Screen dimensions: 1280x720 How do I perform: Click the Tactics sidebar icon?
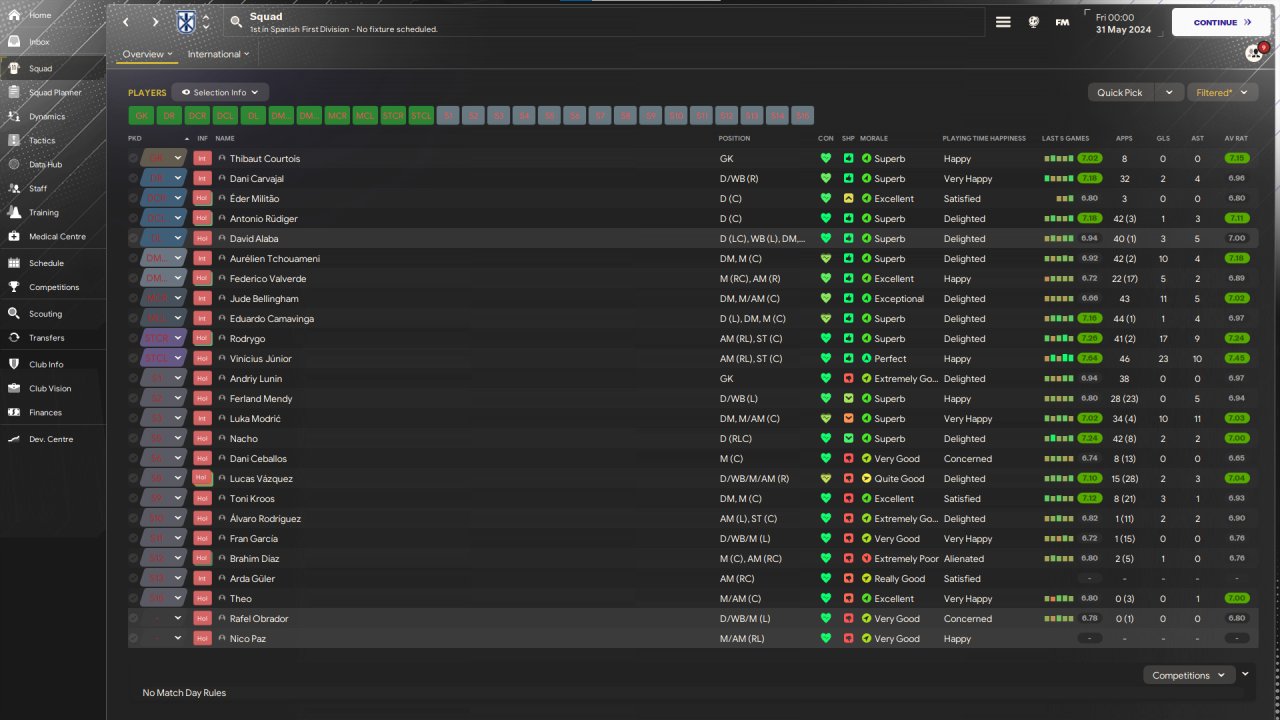pyautogui.click(x=15, y=140)
